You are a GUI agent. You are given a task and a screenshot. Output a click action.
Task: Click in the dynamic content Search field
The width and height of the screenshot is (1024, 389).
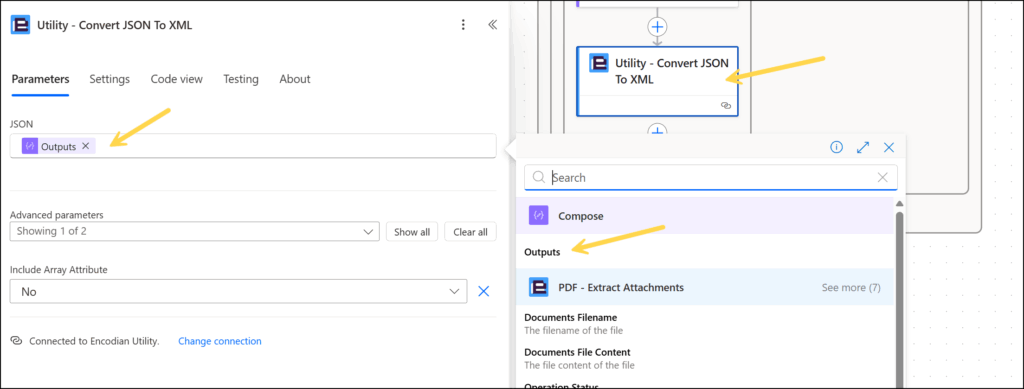pos(711,177)
